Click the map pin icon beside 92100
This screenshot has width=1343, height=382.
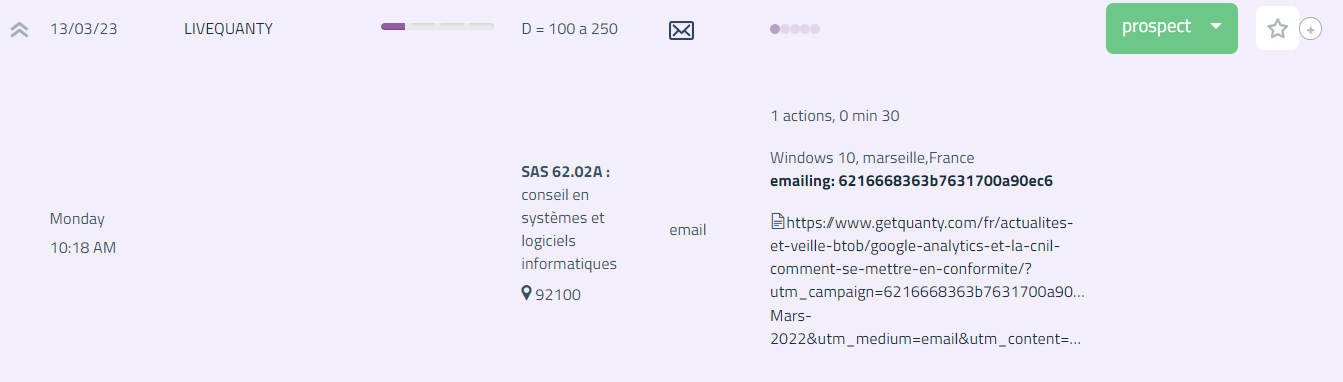click(x=527, y=294)
